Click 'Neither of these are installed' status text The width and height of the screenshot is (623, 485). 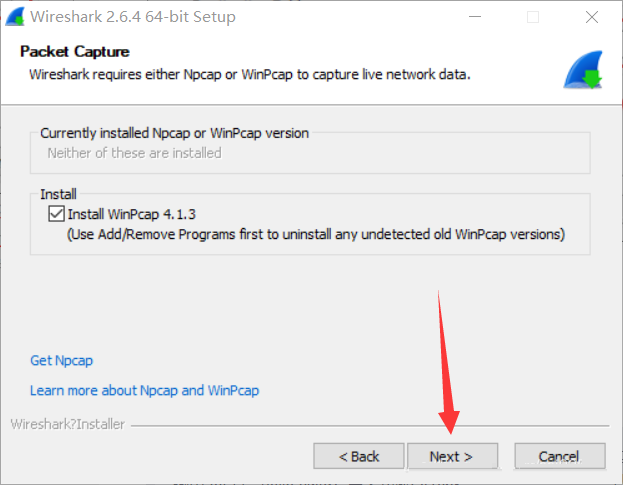tap(134, 153)
